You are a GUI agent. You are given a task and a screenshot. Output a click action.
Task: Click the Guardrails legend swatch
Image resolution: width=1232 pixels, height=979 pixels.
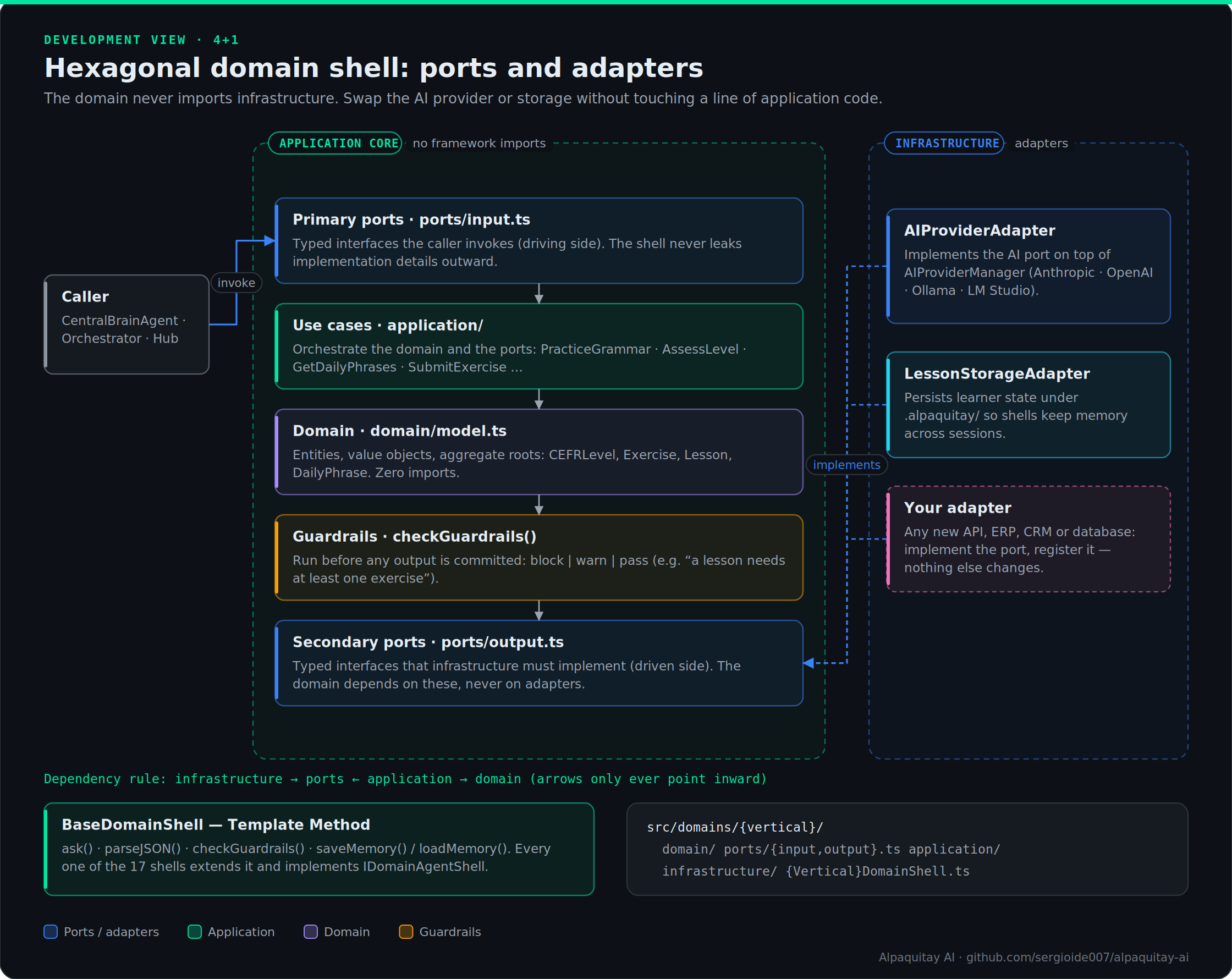406,932
